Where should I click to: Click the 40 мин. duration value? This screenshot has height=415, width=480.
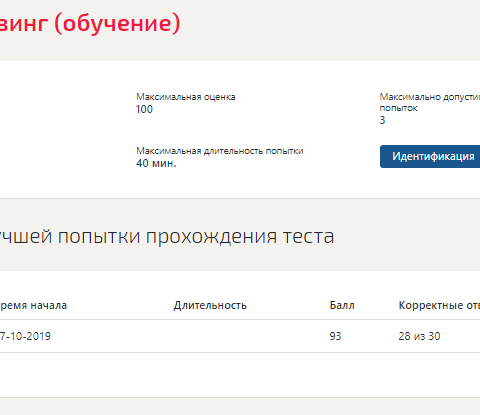156,163
